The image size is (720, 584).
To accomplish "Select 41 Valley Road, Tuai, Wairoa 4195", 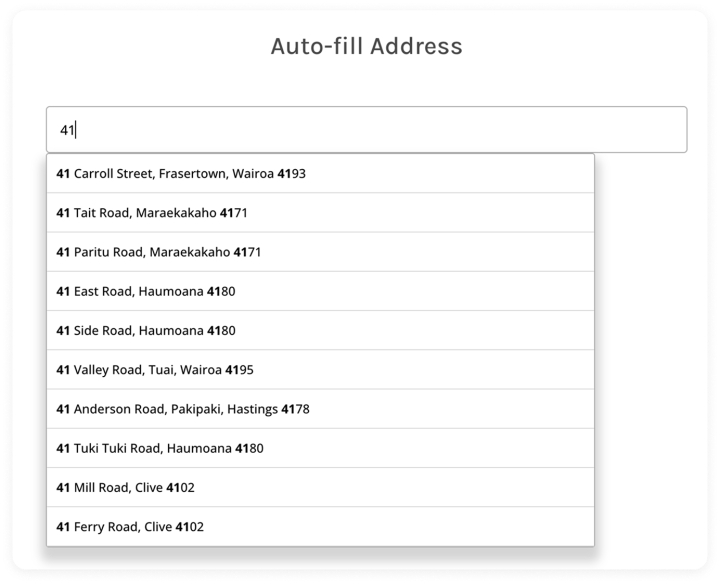I will pos(321,370).
